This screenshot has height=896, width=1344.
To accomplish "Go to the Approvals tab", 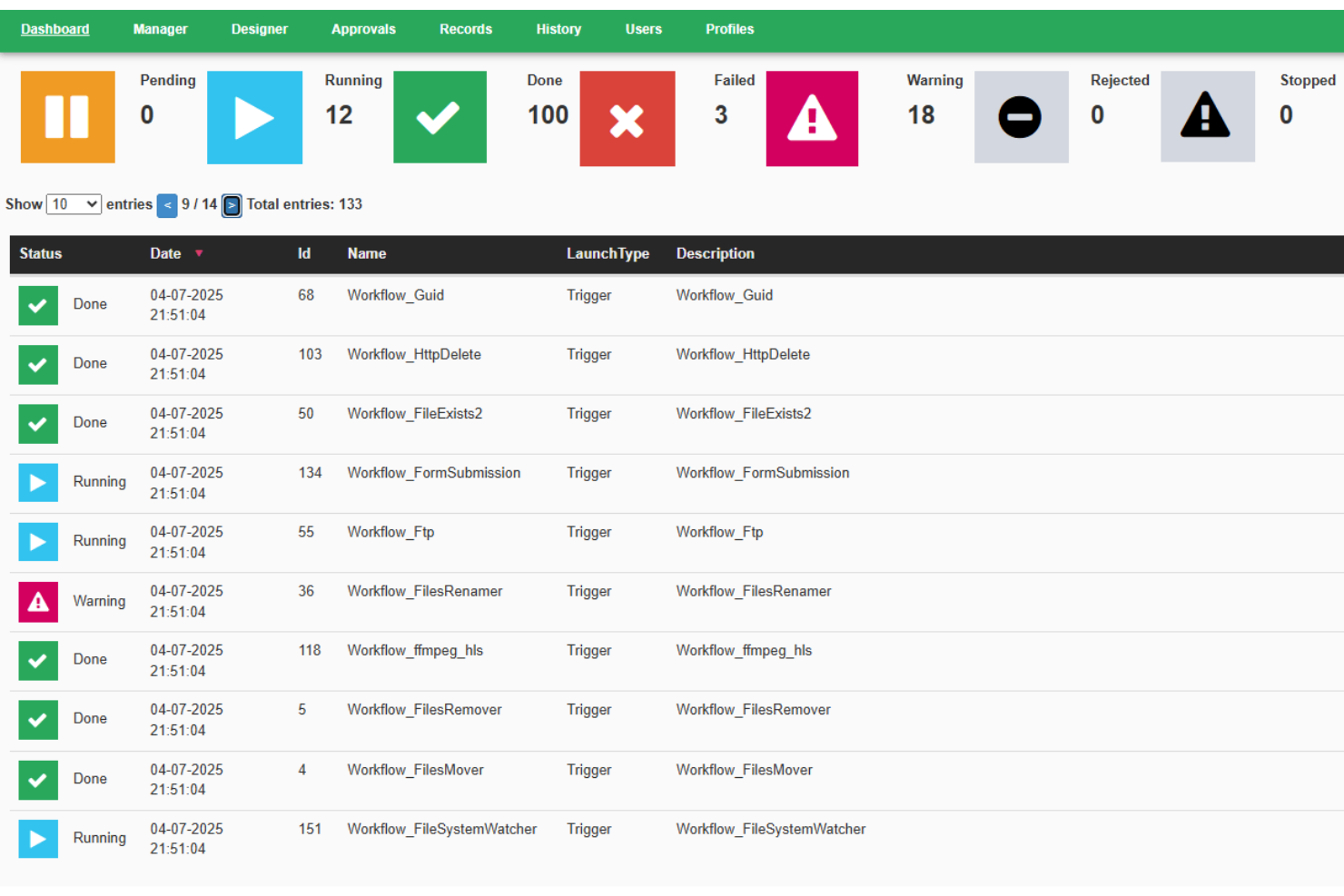I will click(363, 29).
